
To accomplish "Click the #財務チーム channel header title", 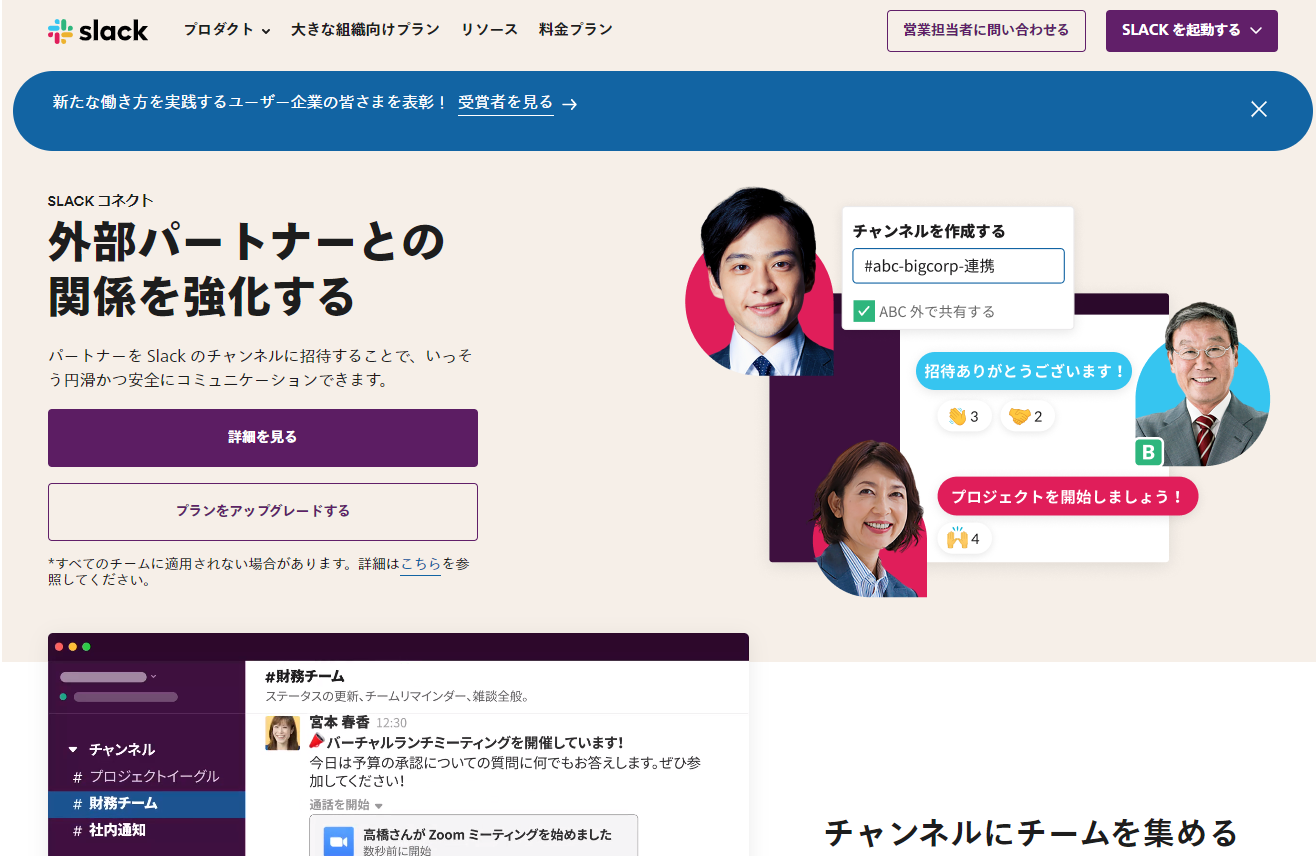I will 304,677.
